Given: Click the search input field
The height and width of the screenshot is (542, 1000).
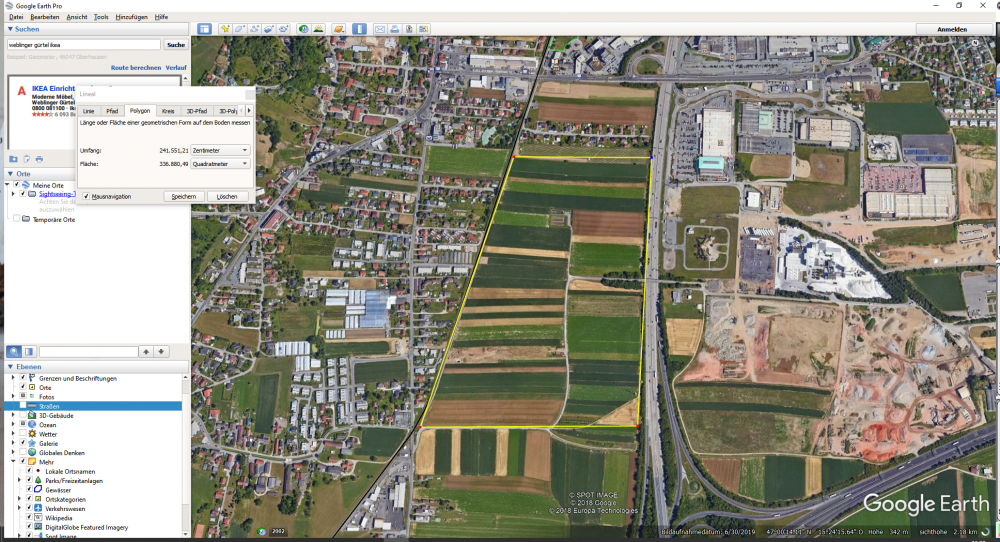Looking at the screenshot, I should point(83,45).
